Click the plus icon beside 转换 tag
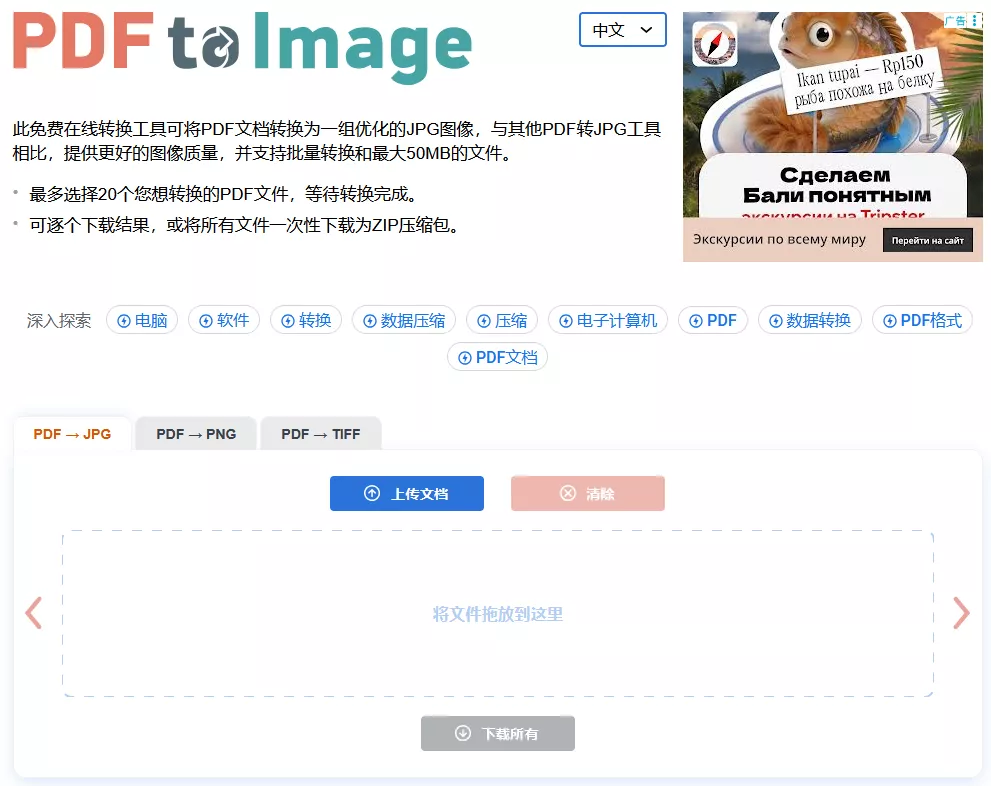991x786 pixels. (x=289, y=320)
